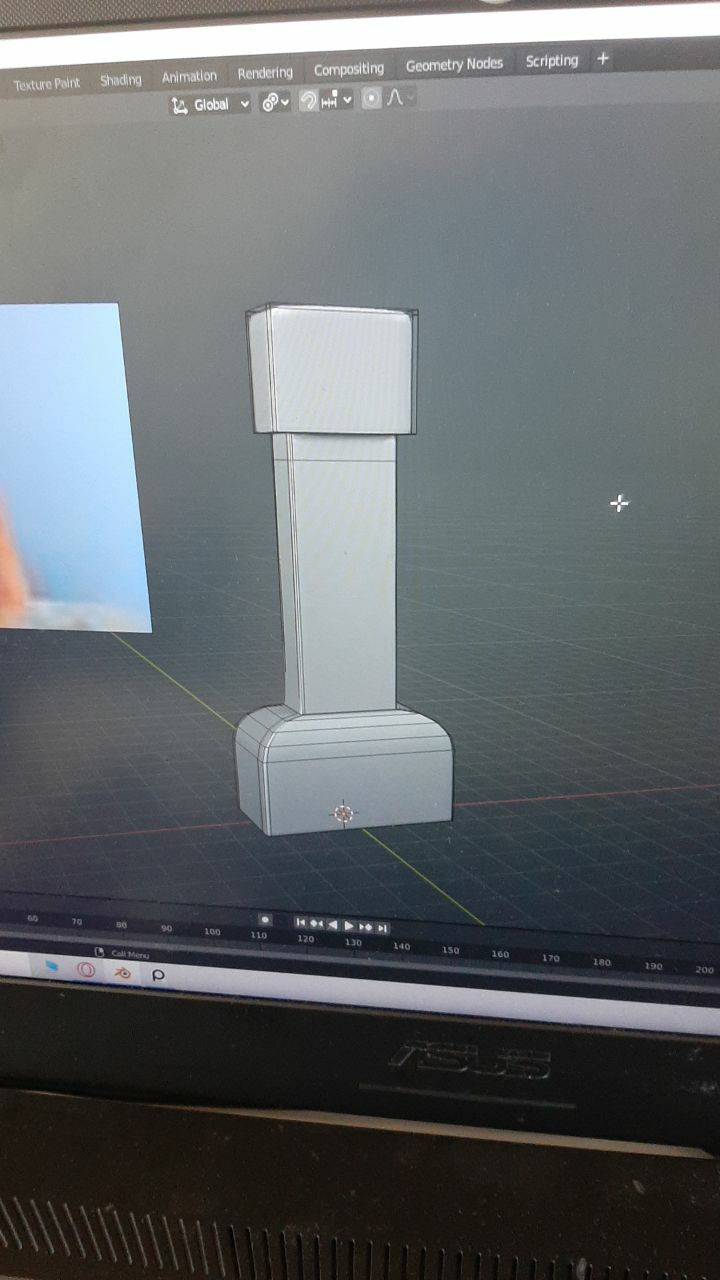720x1280 pixels.
Task: Jump to timeline start frame
Action: coord(300,922)
